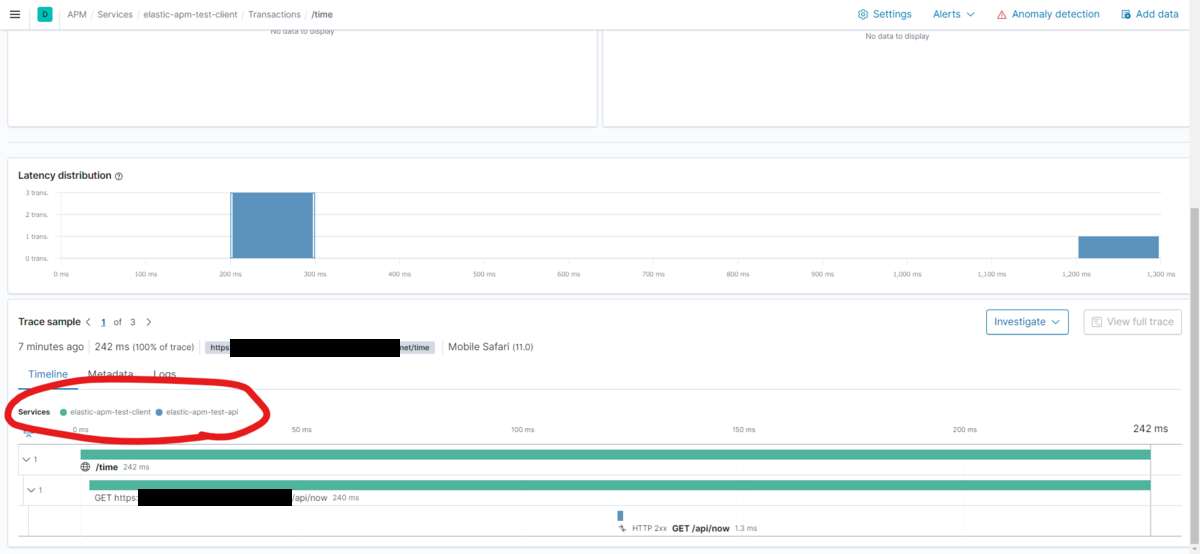
Task: Click the page vertical scrollbar
Action: tap(1195, 375)
